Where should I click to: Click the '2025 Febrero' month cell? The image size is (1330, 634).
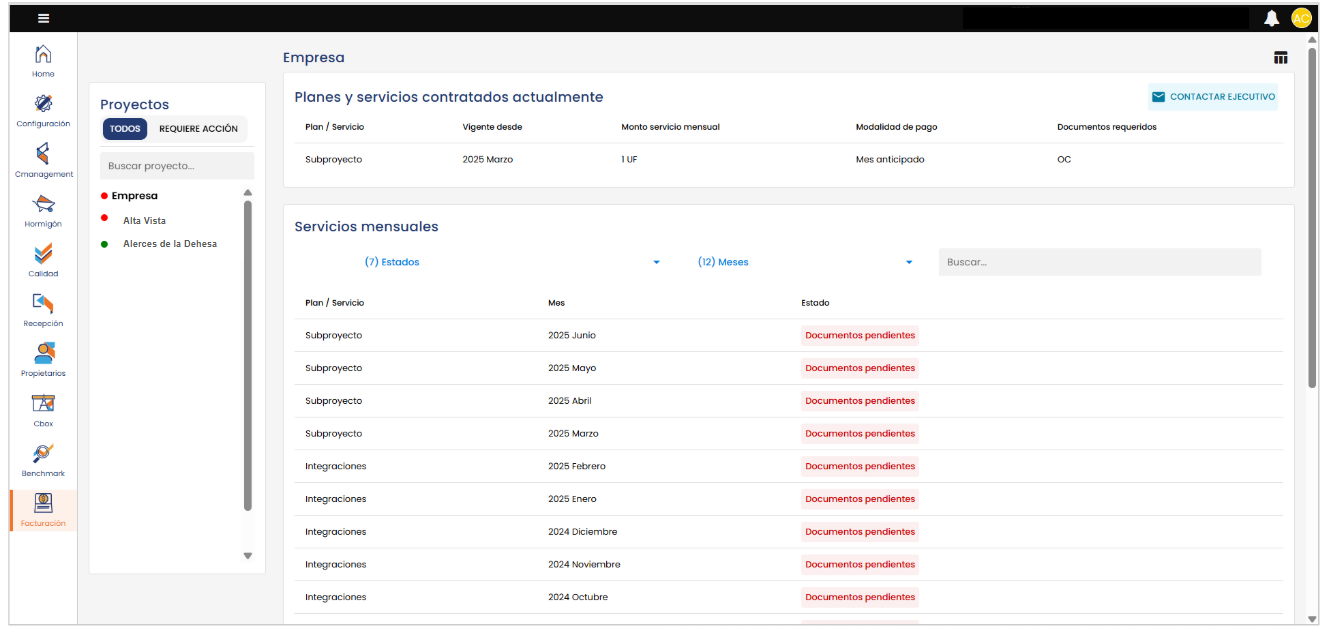point(577,467)
